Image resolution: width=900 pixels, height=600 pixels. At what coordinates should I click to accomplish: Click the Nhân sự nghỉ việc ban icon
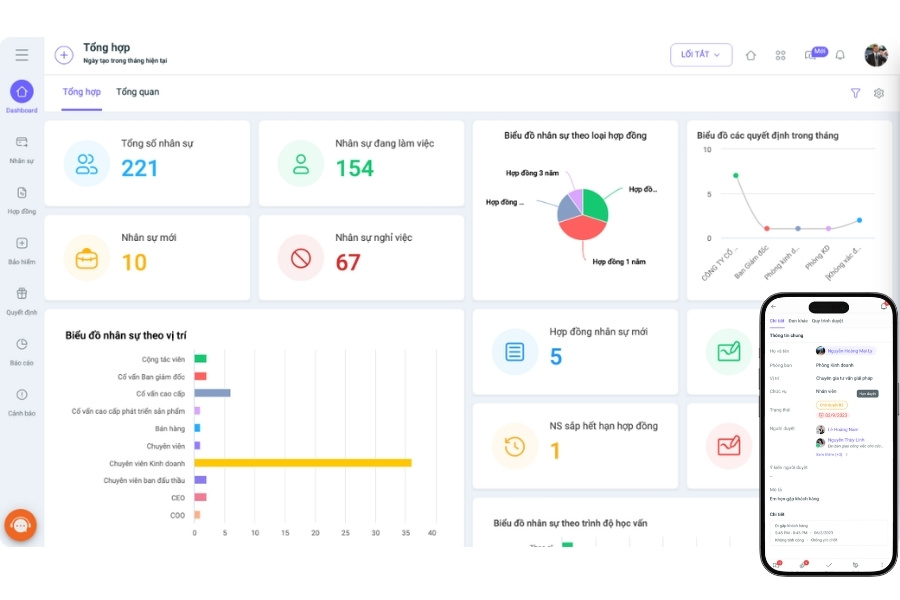tap(301, 258)
